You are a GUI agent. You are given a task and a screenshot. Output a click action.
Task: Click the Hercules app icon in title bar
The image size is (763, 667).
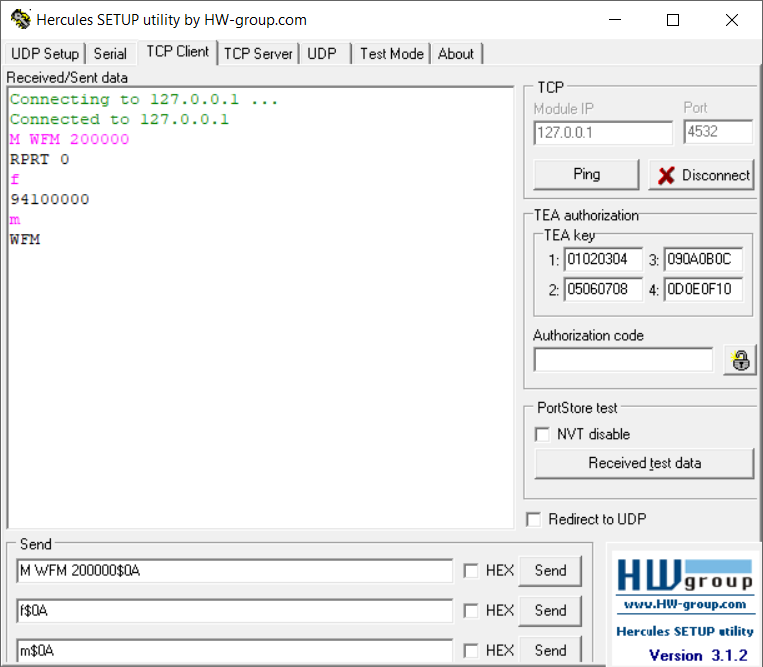pyautogui.click(x=20, y=20)
